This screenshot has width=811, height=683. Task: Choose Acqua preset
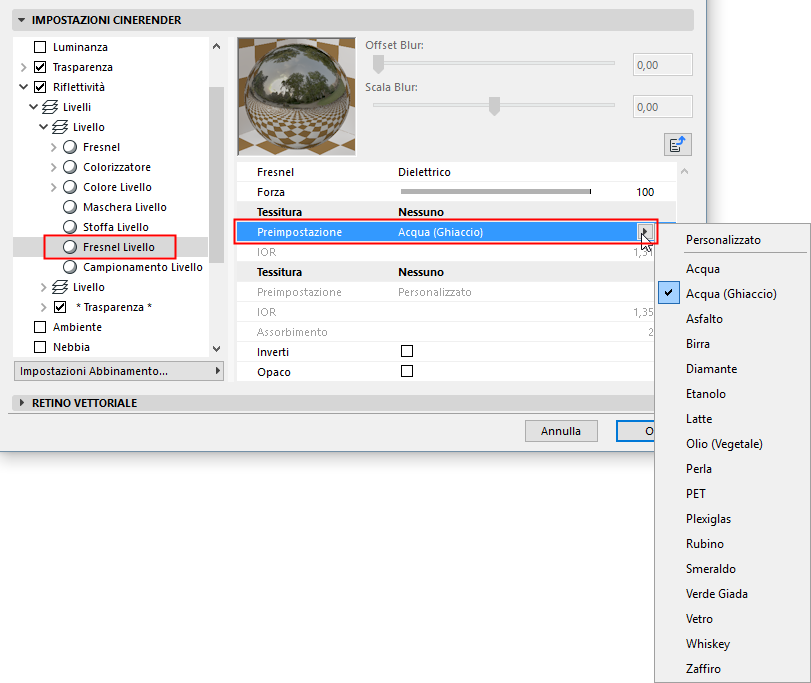(732, 269)
